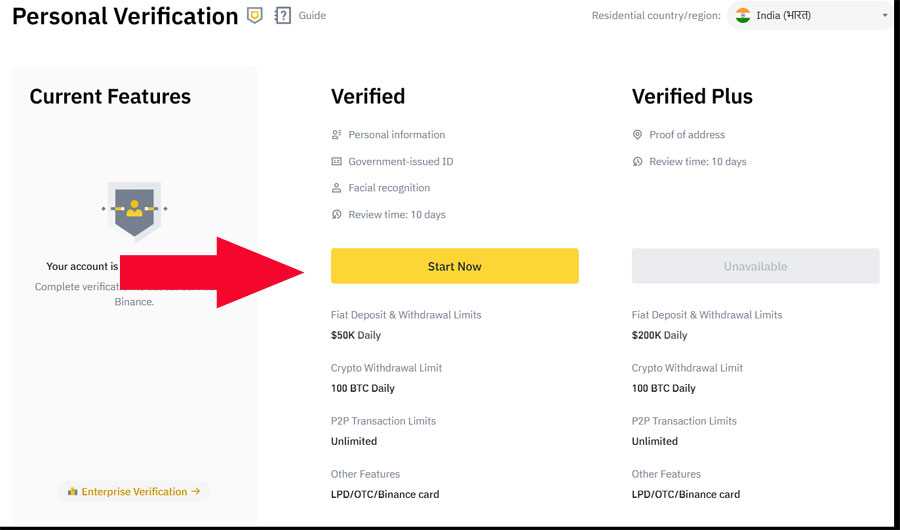Click the yellow shield badge beside the title
Viewport: 900px width, 530px height.
pos(255,16)
